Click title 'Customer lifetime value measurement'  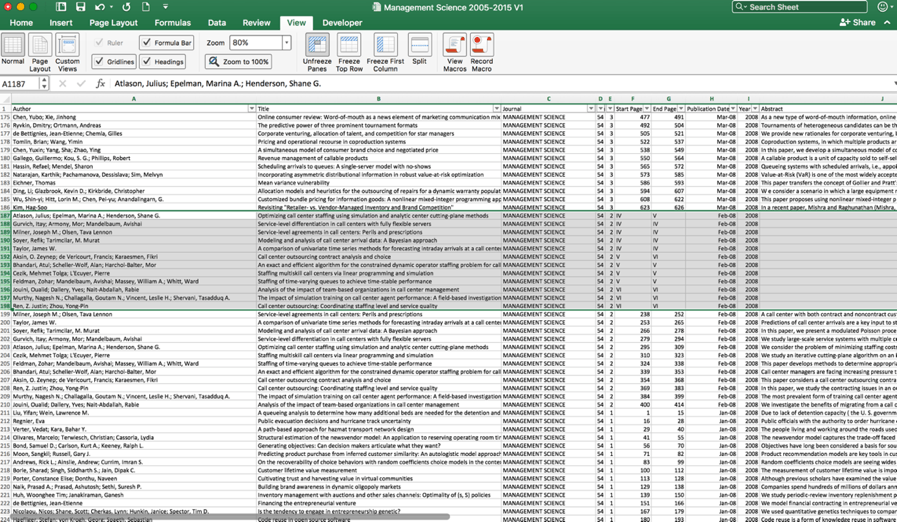[307, 470]
